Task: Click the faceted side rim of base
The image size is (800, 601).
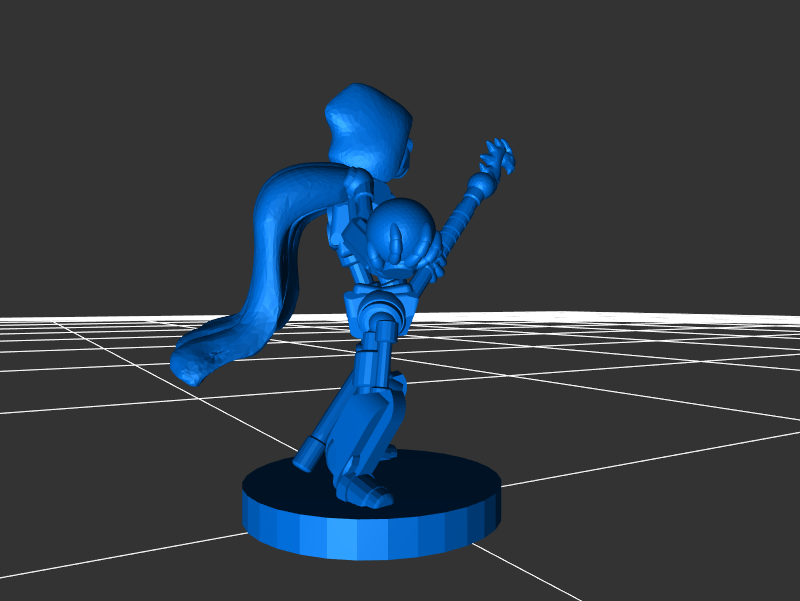Action: pos(370,537)
